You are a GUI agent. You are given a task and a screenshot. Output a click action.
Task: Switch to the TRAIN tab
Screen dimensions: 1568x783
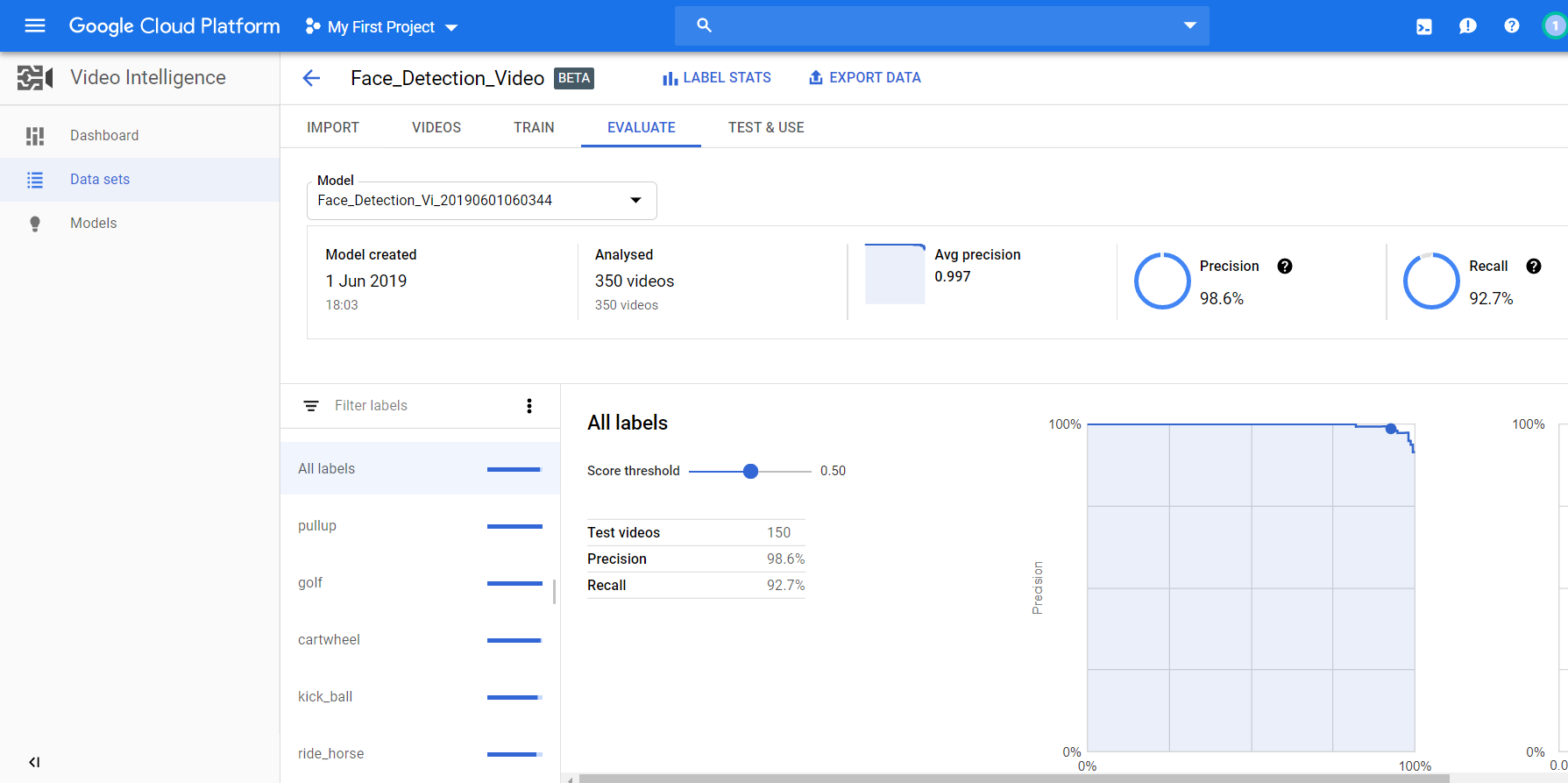[534, 127]
